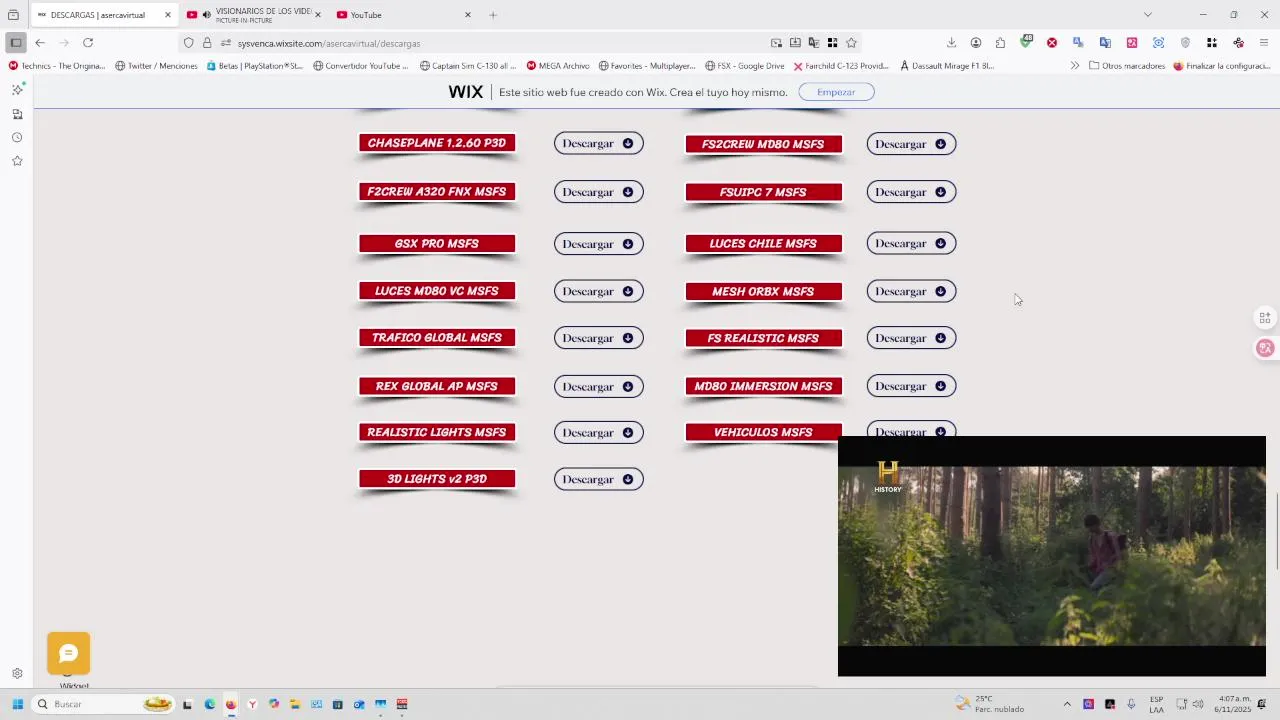Click Descargar for TRAFICO GLOBAL MSFS
The width and height of the screenshot is (1280, 720).
[598, 338]
